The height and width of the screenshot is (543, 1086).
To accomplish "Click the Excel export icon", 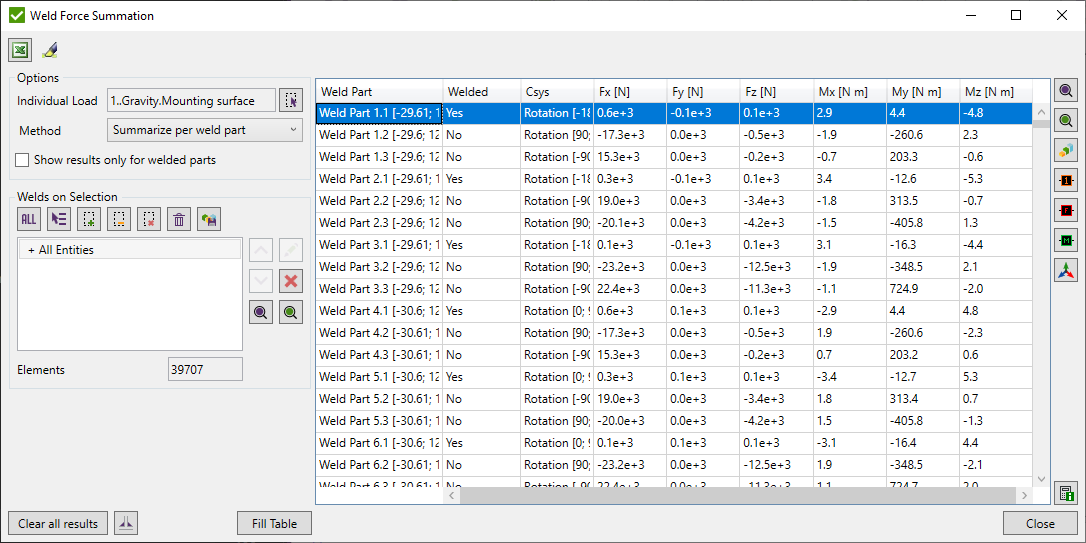I will coord(20,50).
